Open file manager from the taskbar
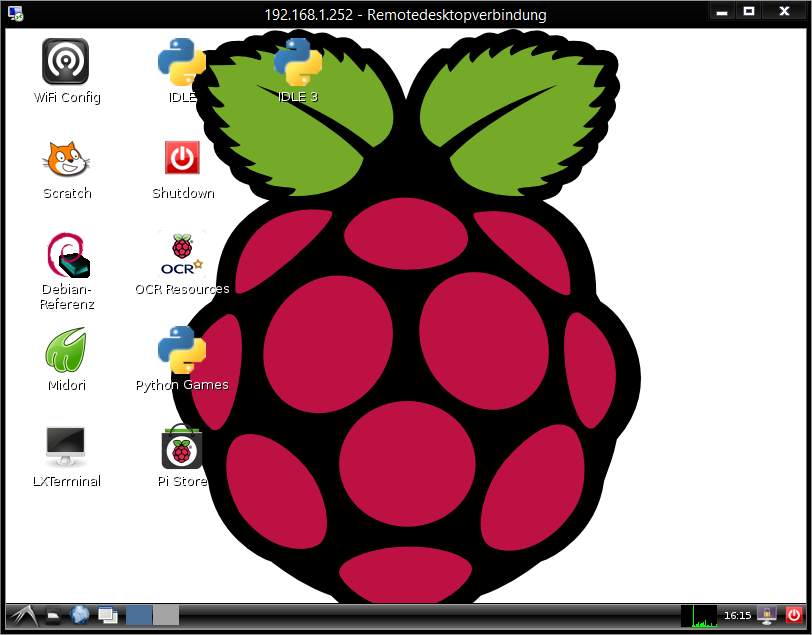 [55, 616]
